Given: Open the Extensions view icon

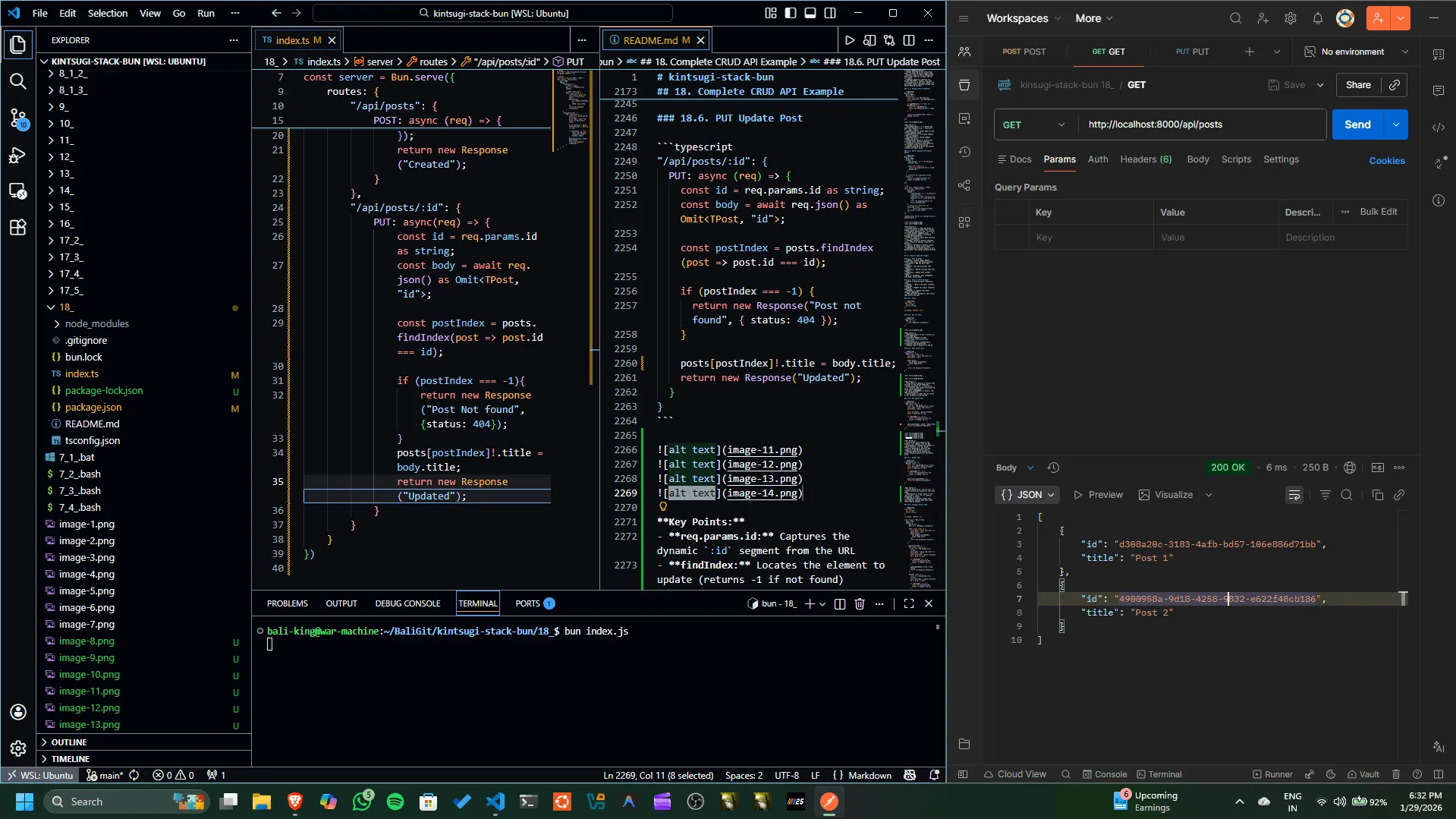Looking at the screenshot, I should 18,227.
